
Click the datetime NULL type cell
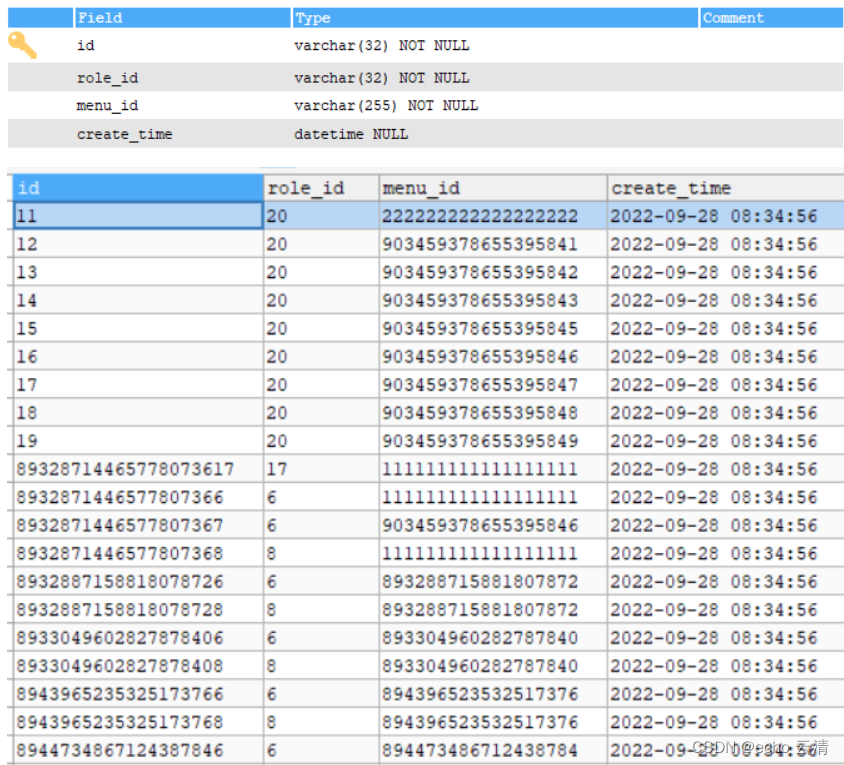click(x=351, y=134)
